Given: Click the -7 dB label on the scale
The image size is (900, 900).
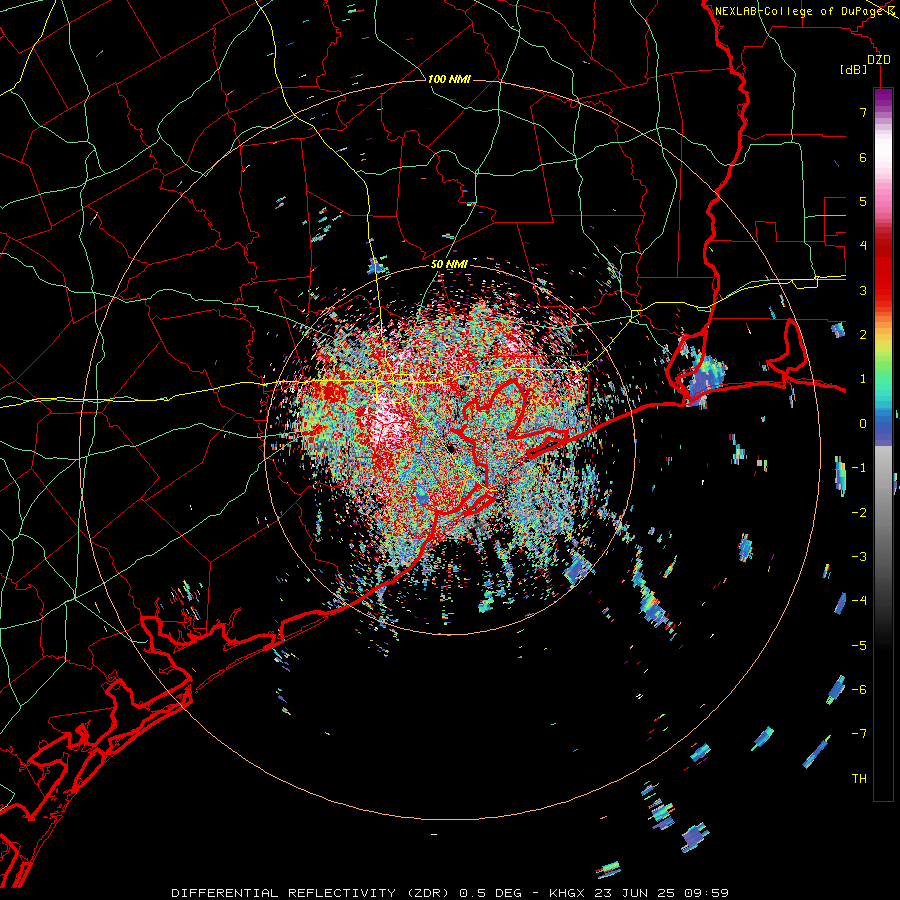Looking at the screenshot, I should click(859, 734).
